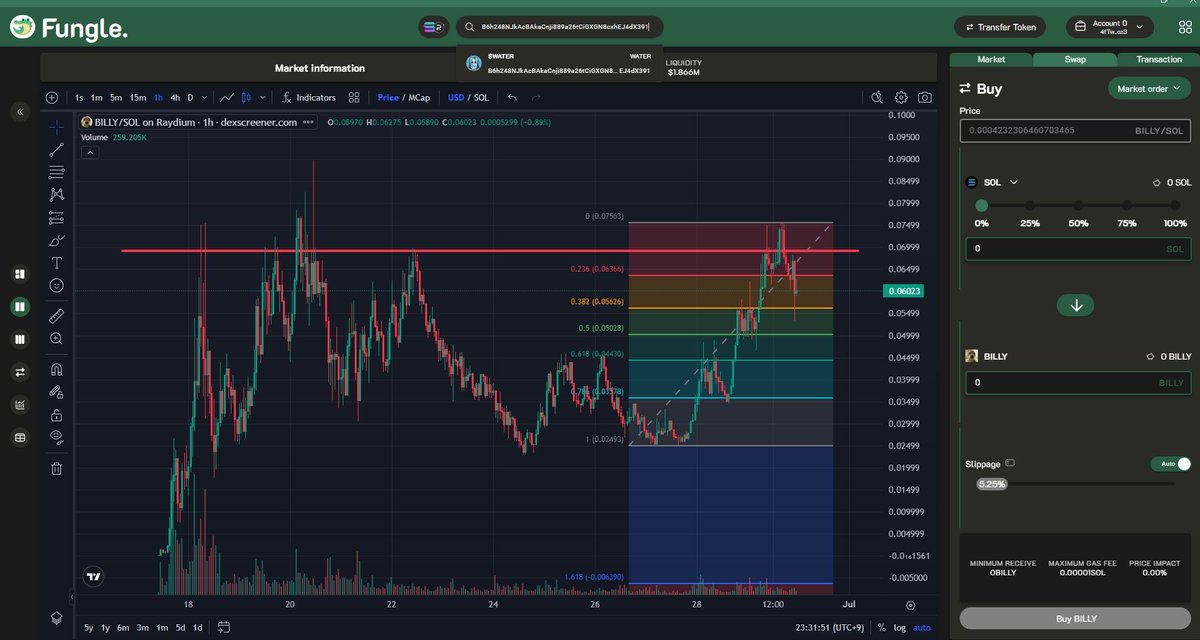Open the SOL token selector dropdown
The image size is (1200, 640).
click(x=992, y=183)
